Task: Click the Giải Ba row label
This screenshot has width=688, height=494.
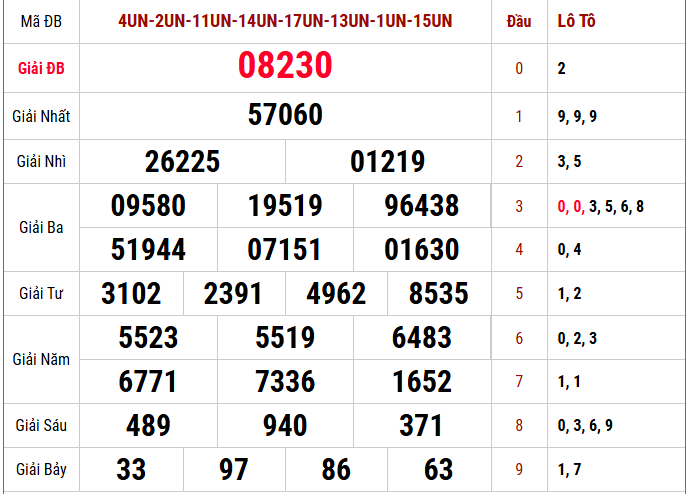Action: coord(41,228)
